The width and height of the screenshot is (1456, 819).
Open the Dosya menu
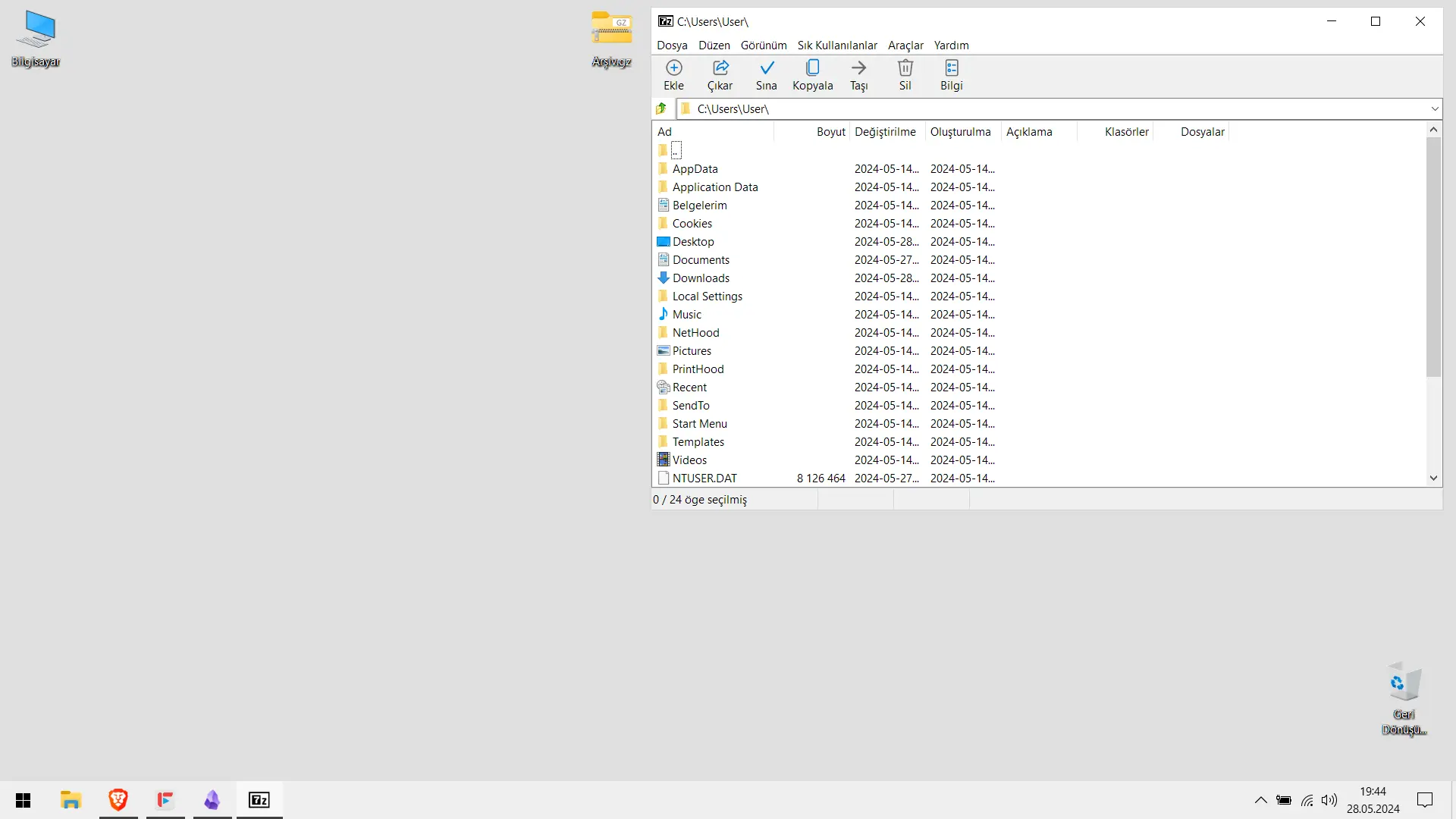click(x=672, y=45)
